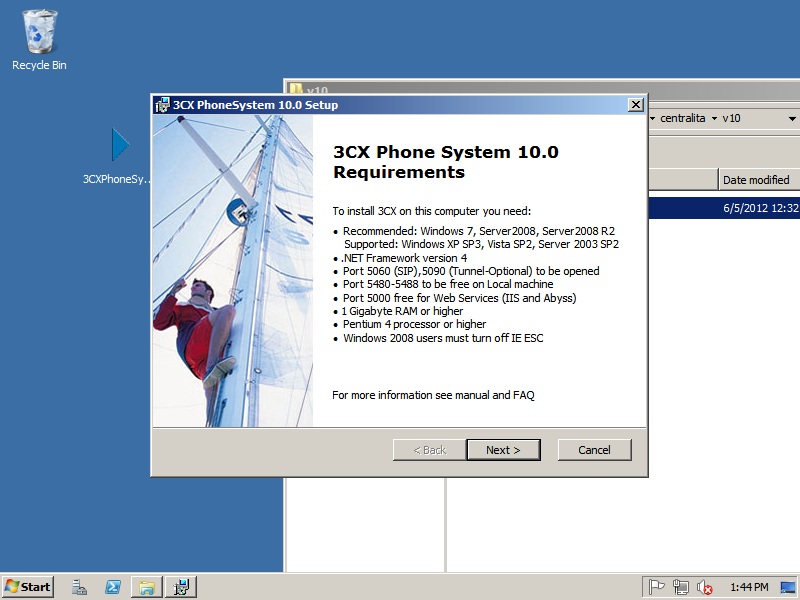Click the Server Manager taskbar icon
The width and height of the screenshot is (800, 600).
click(x=79, y=587)
